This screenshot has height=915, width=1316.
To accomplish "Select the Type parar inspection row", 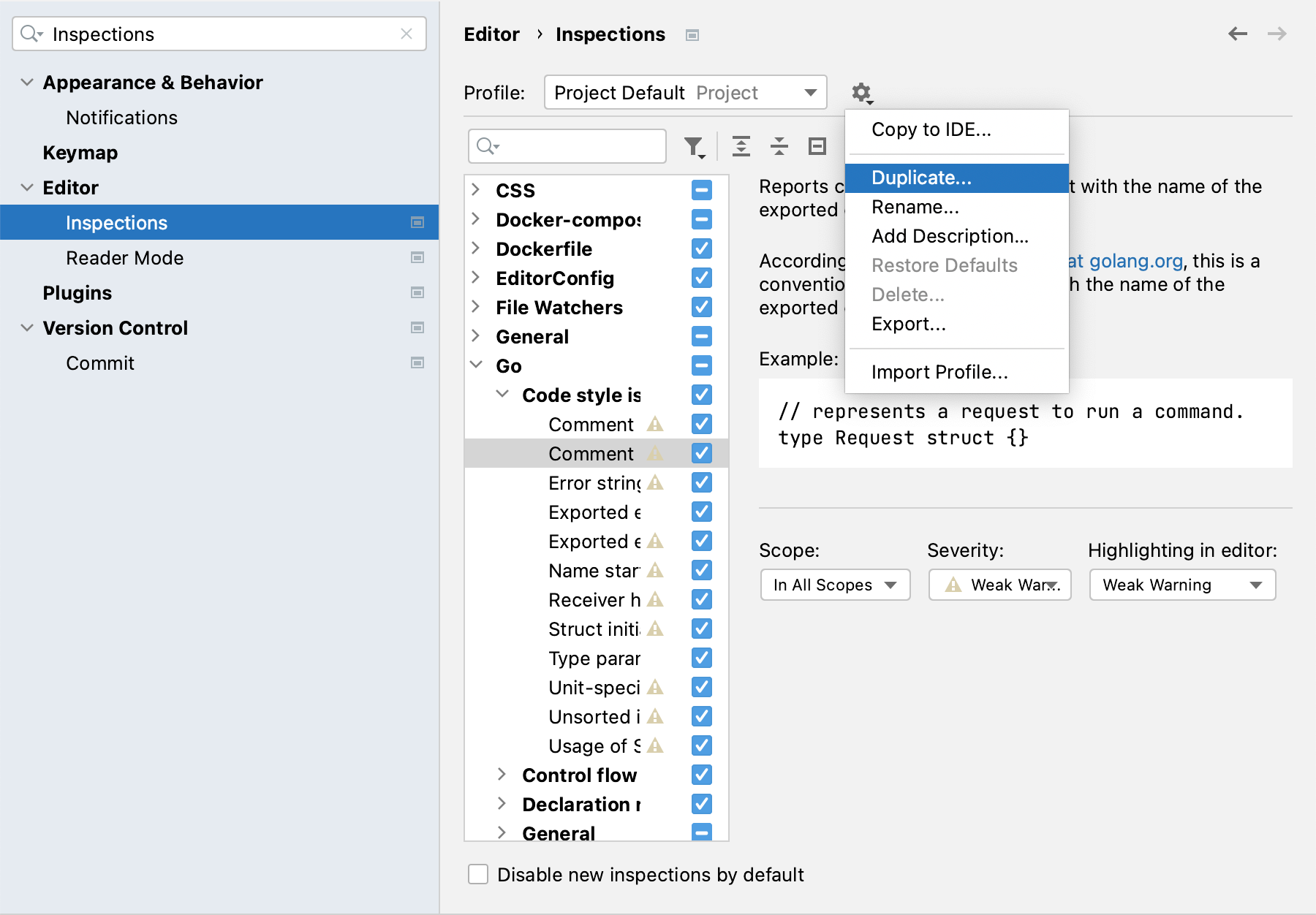I will pyautogui.click(x=596, y=658).
